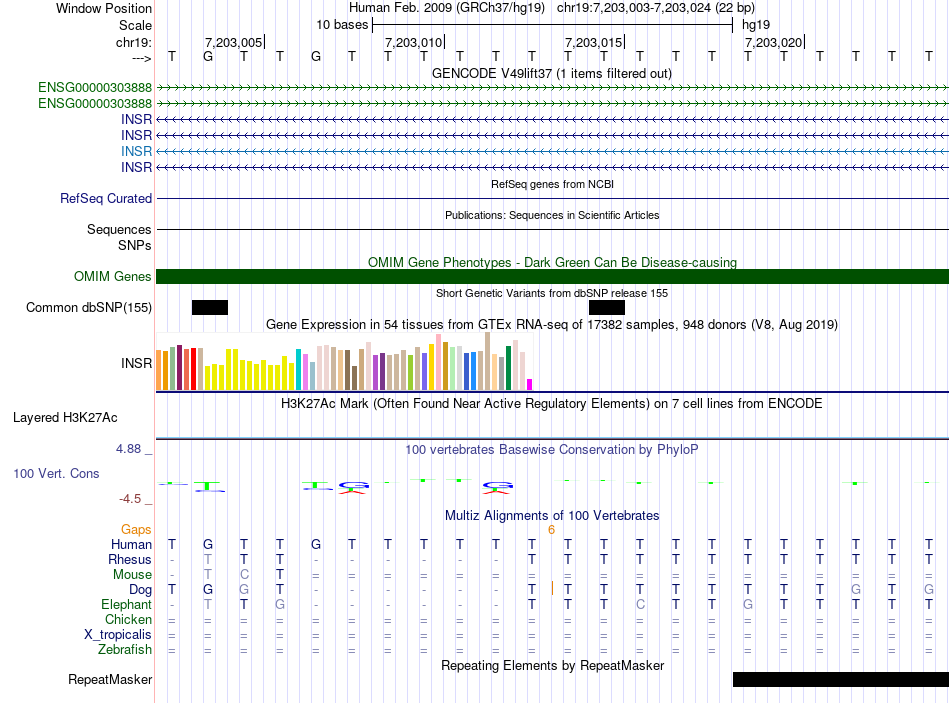Open the OMIM Genes track label
The height and width of the screenshot is (703, 950).
click(113, 276)
